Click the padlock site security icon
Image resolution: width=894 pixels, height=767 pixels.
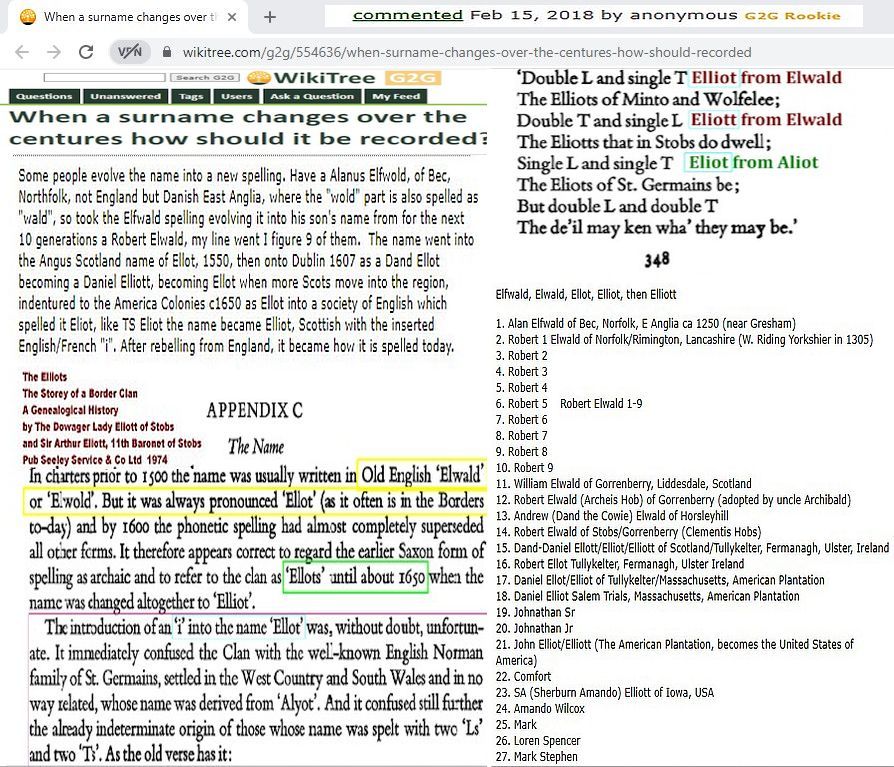(166, 52)
